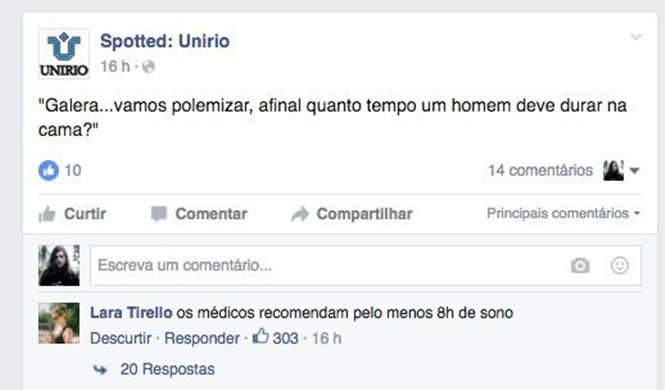This screenshot has width=665, height=390.
Task: View the 10 likes count
Action: coord(73,170)
